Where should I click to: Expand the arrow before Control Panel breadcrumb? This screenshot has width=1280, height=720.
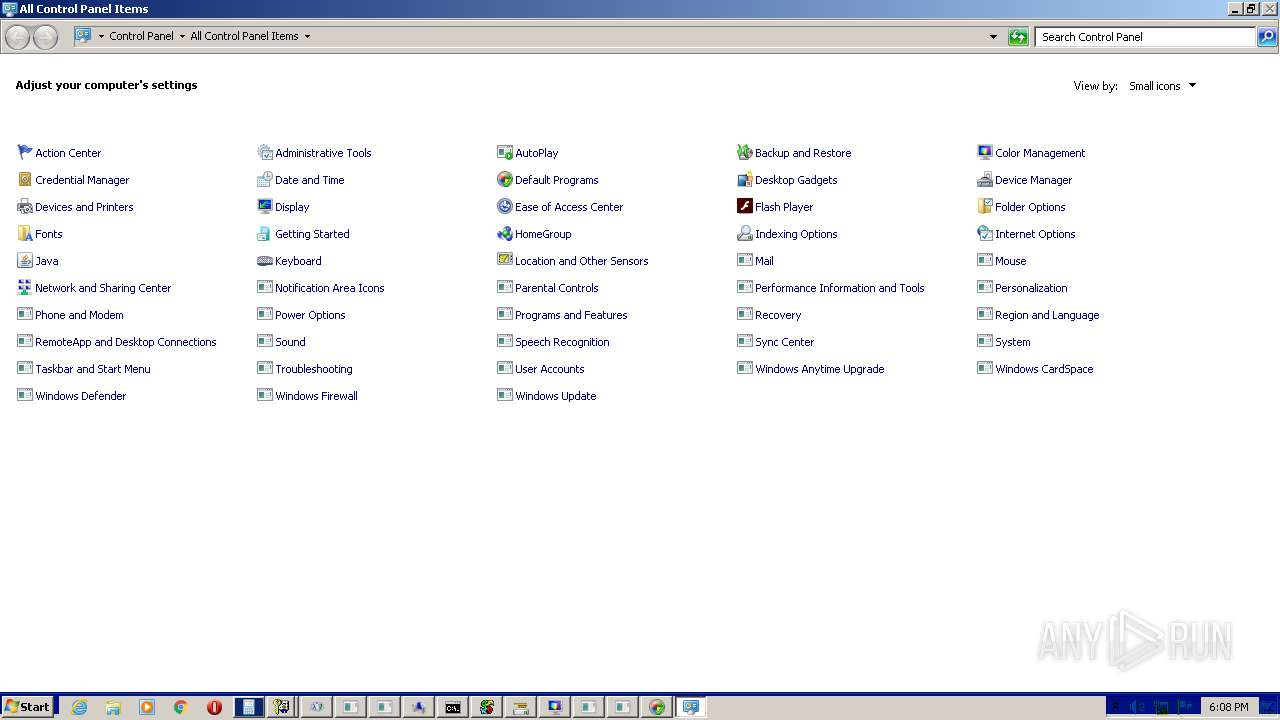[101, 37]
